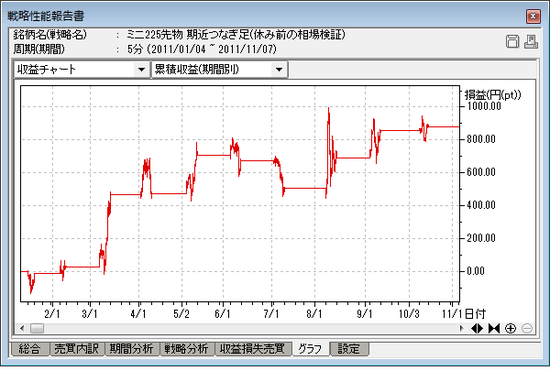Switch to the 収益損失売買 tab
550x371 pixels.
tap(253, 349)
